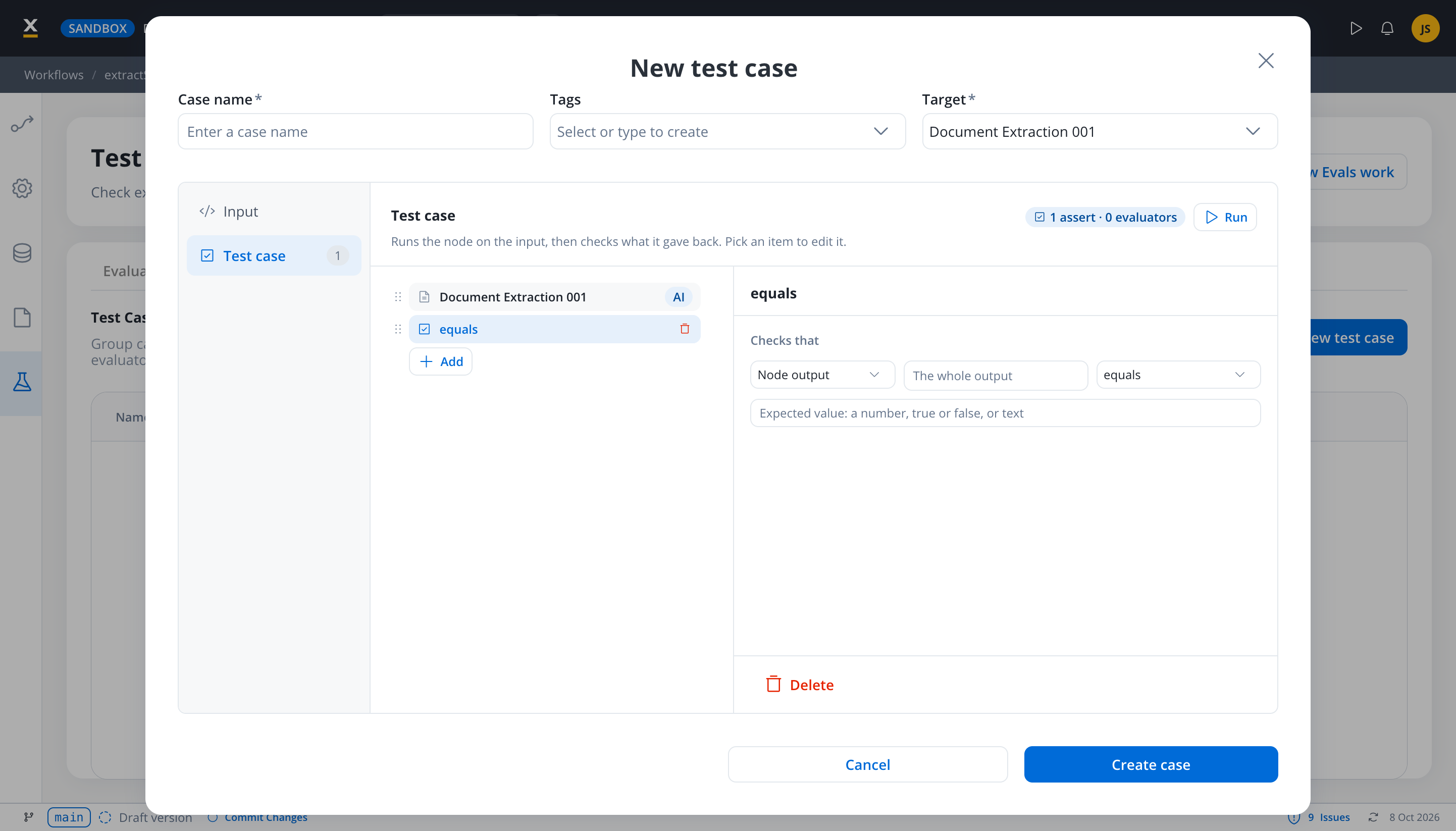Open the evals flask sidebar icon

coord(22,382)
